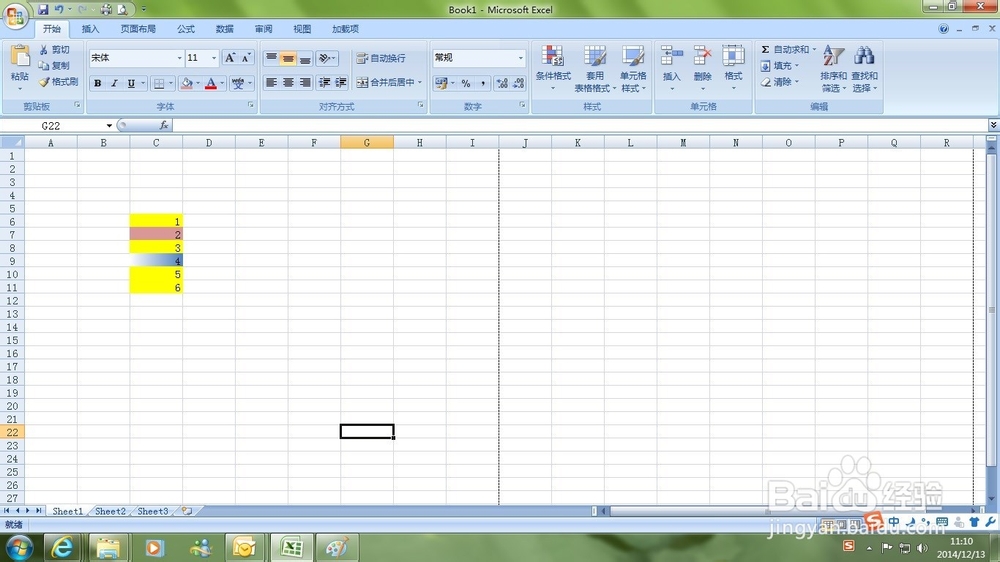Switch to Insert 插入 tab
The image size is (1000, 562).
tap(91, 29)
